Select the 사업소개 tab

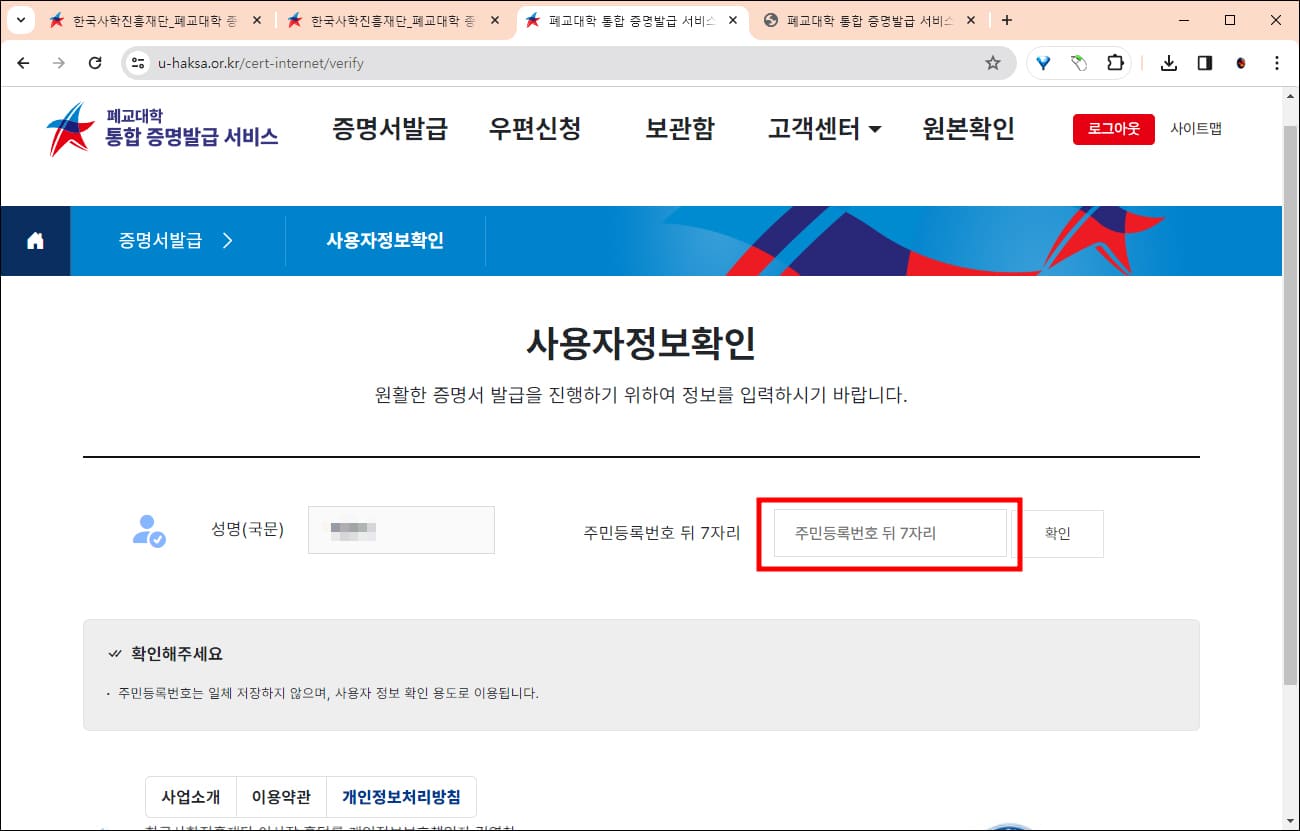191,797
